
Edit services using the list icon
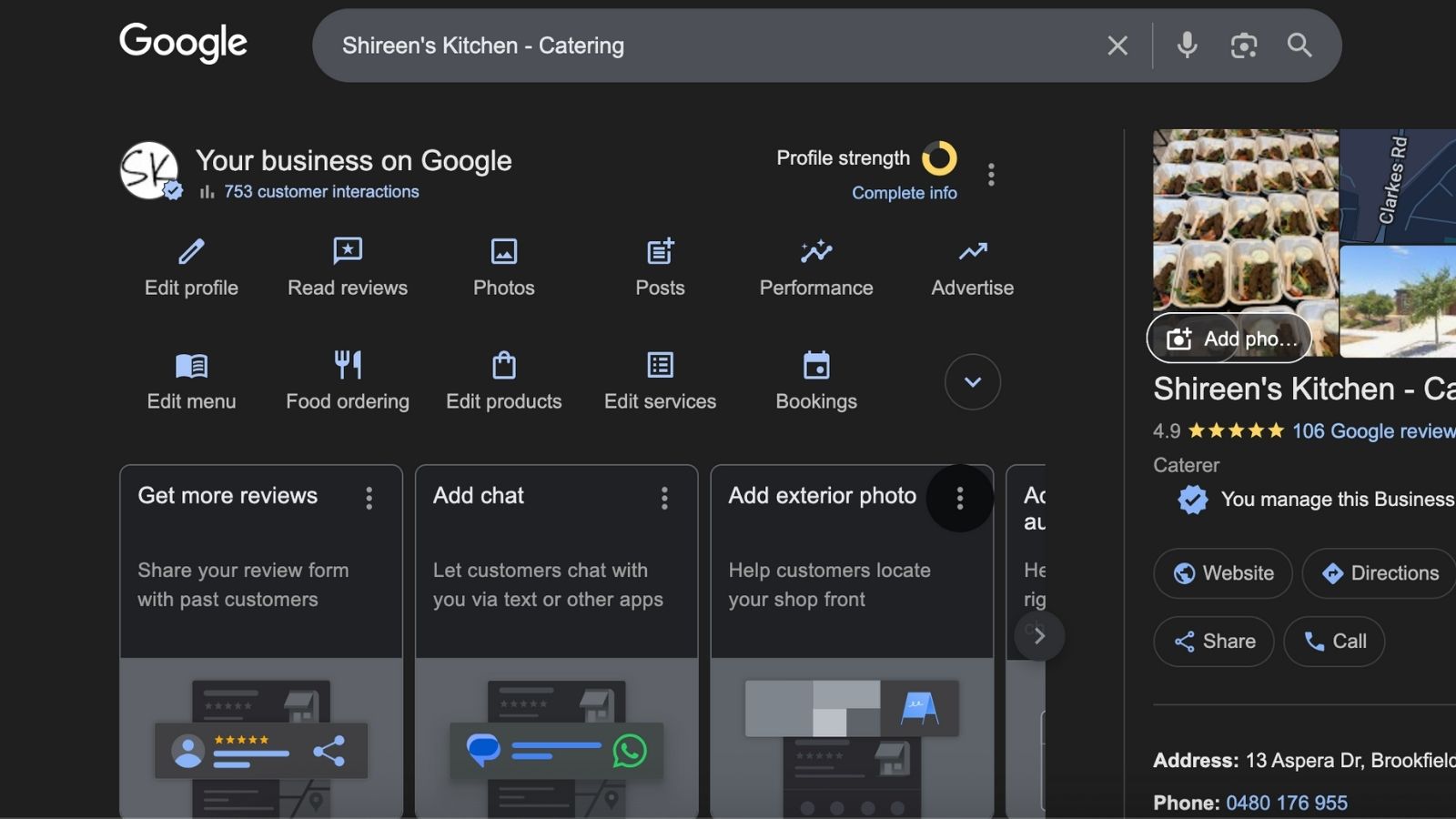[x=659, y=365]
